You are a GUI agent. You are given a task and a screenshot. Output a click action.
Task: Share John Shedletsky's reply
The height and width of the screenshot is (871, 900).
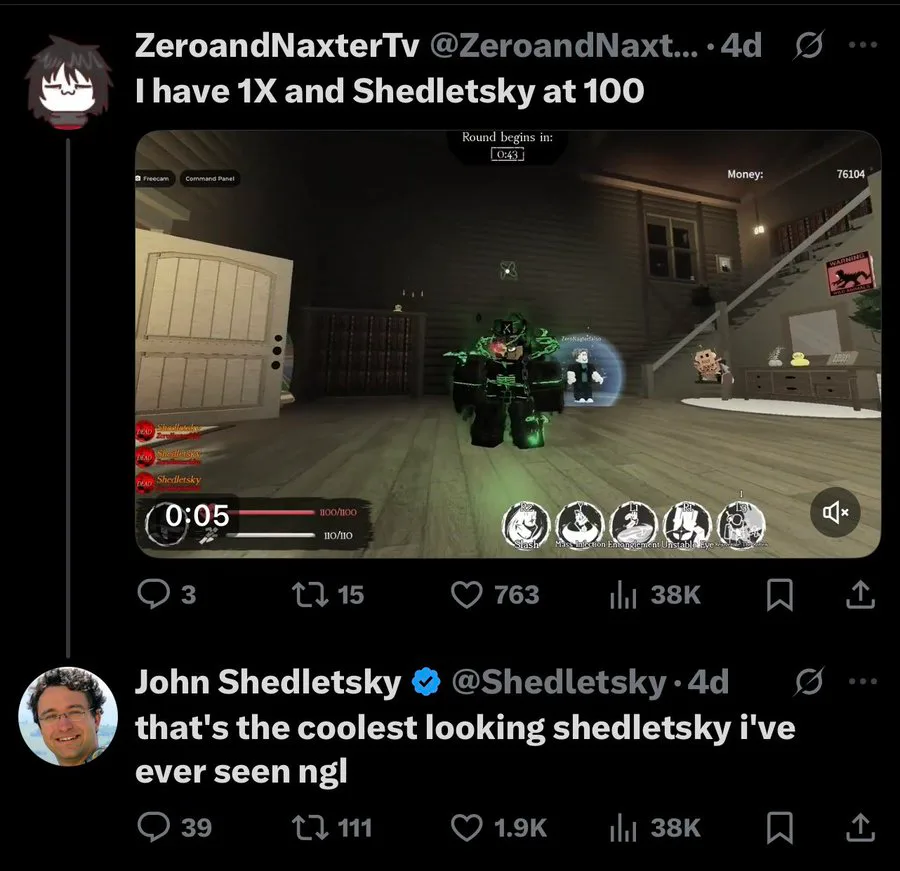860,827
